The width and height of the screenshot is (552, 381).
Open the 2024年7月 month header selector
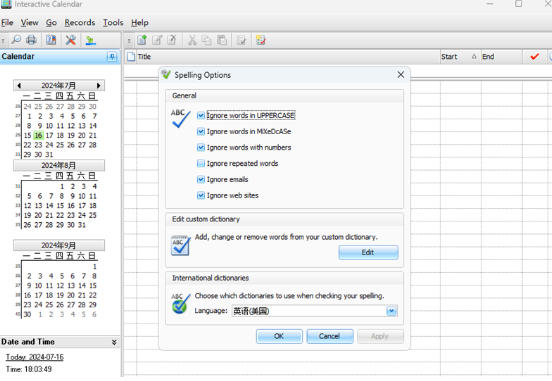point(58,85)
